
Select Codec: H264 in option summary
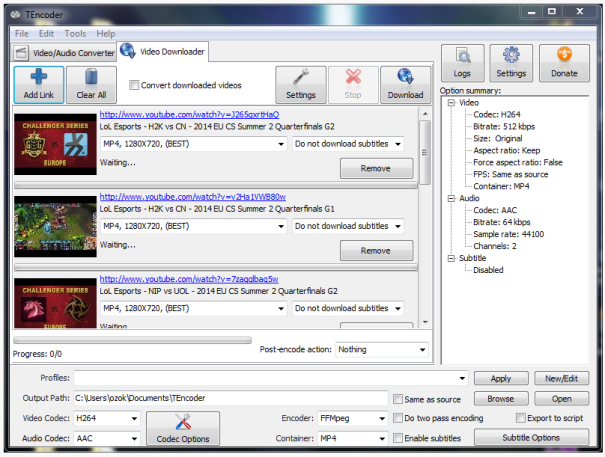click(x=497, y=115)
